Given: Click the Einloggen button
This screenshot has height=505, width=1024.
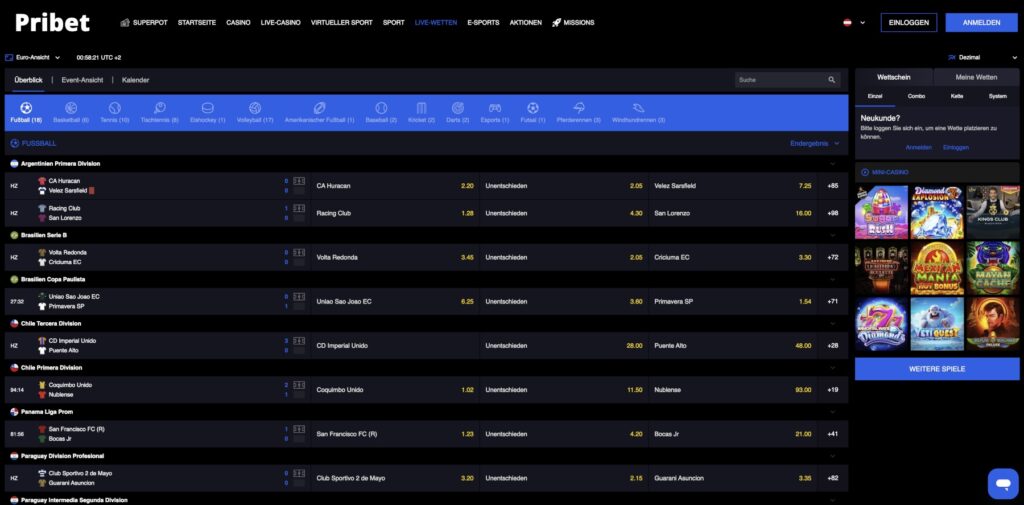Looking at the screenshot, I should coord(908,22).
